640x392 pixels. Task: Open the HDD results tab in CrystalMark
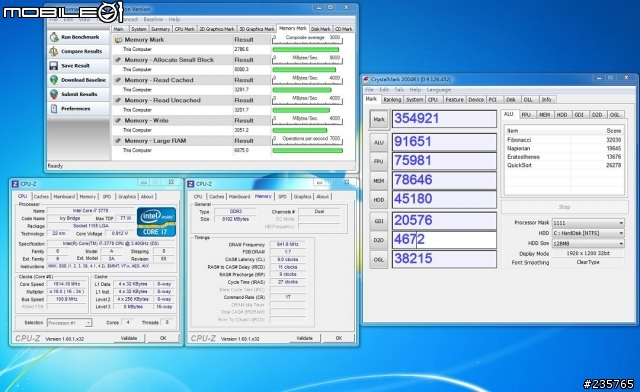(x=562, y=115)
